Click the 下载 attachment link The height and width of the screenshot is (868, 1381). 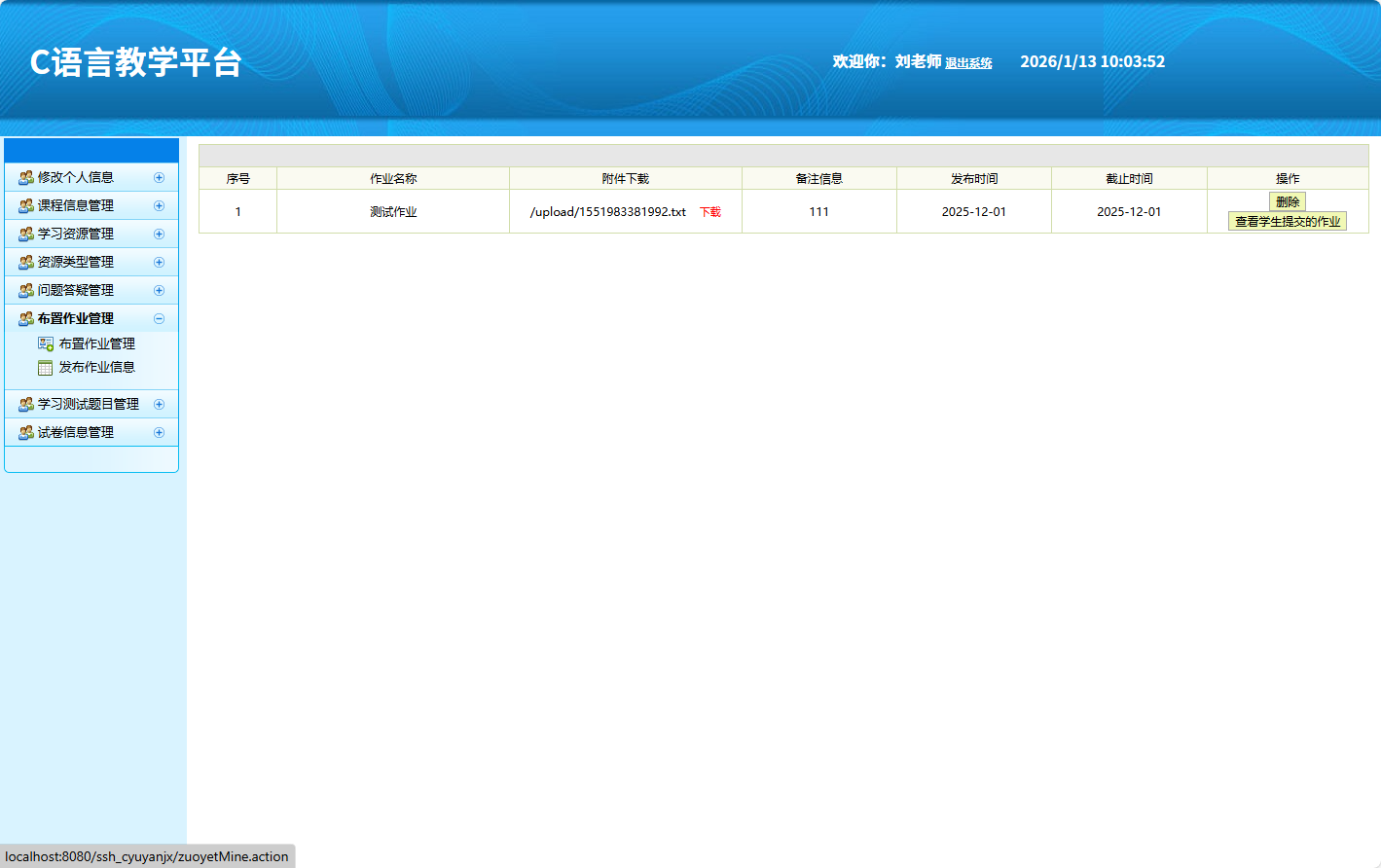tap(709, 211)
